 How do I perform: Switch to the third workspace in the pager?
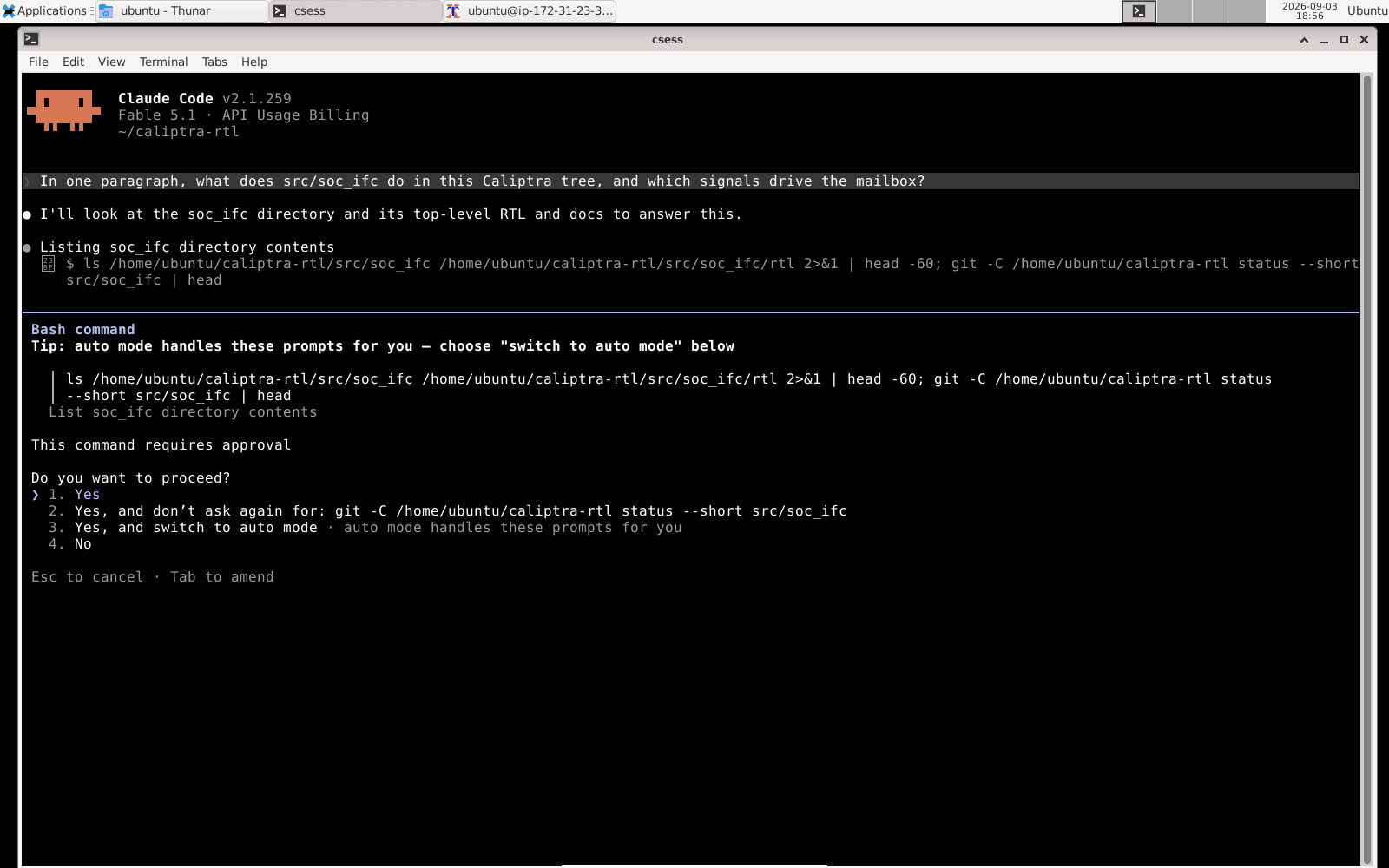pyautogui.click(x=1210, y=11)
